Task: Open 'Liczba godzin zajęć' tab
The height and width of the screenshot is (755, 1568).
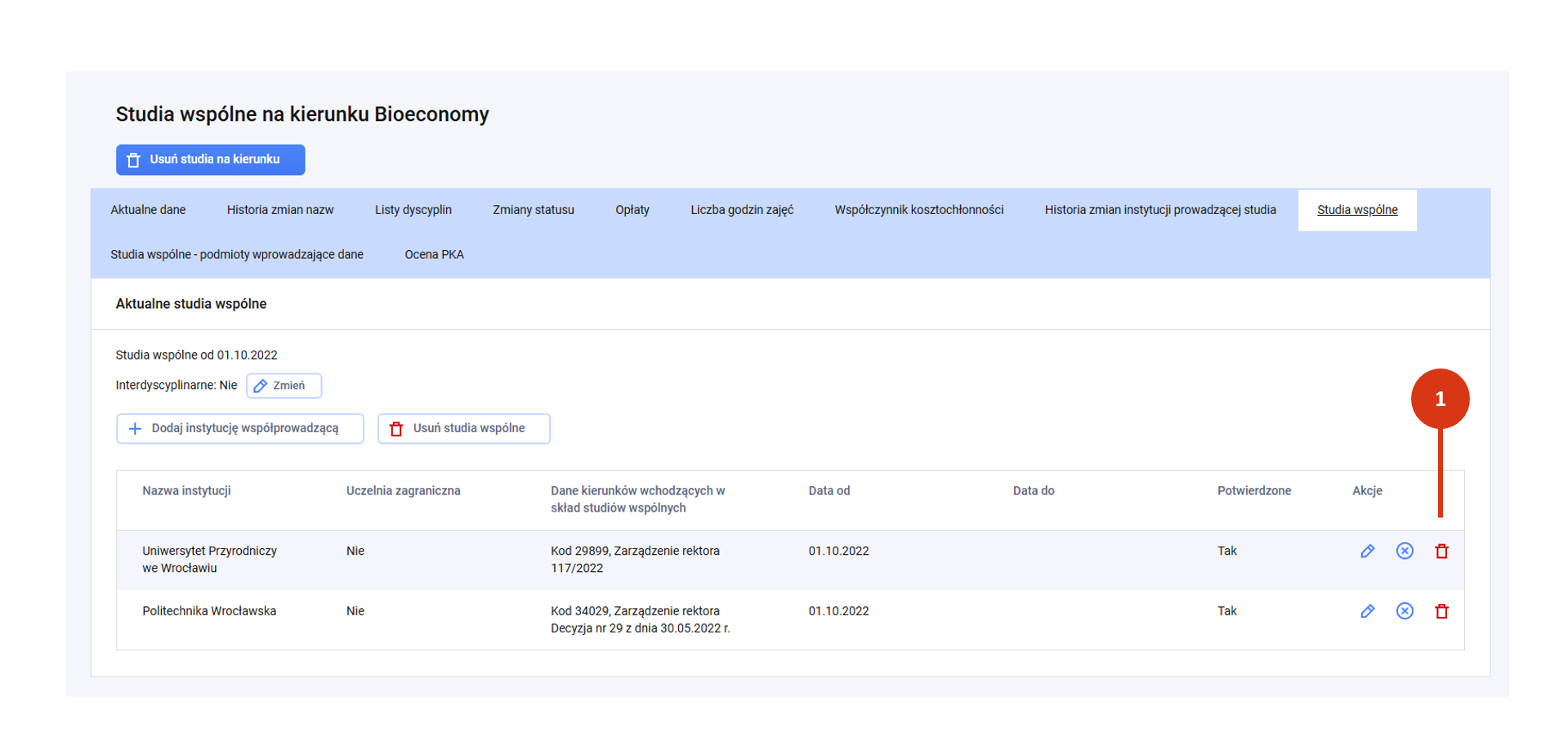Action: 742,210
